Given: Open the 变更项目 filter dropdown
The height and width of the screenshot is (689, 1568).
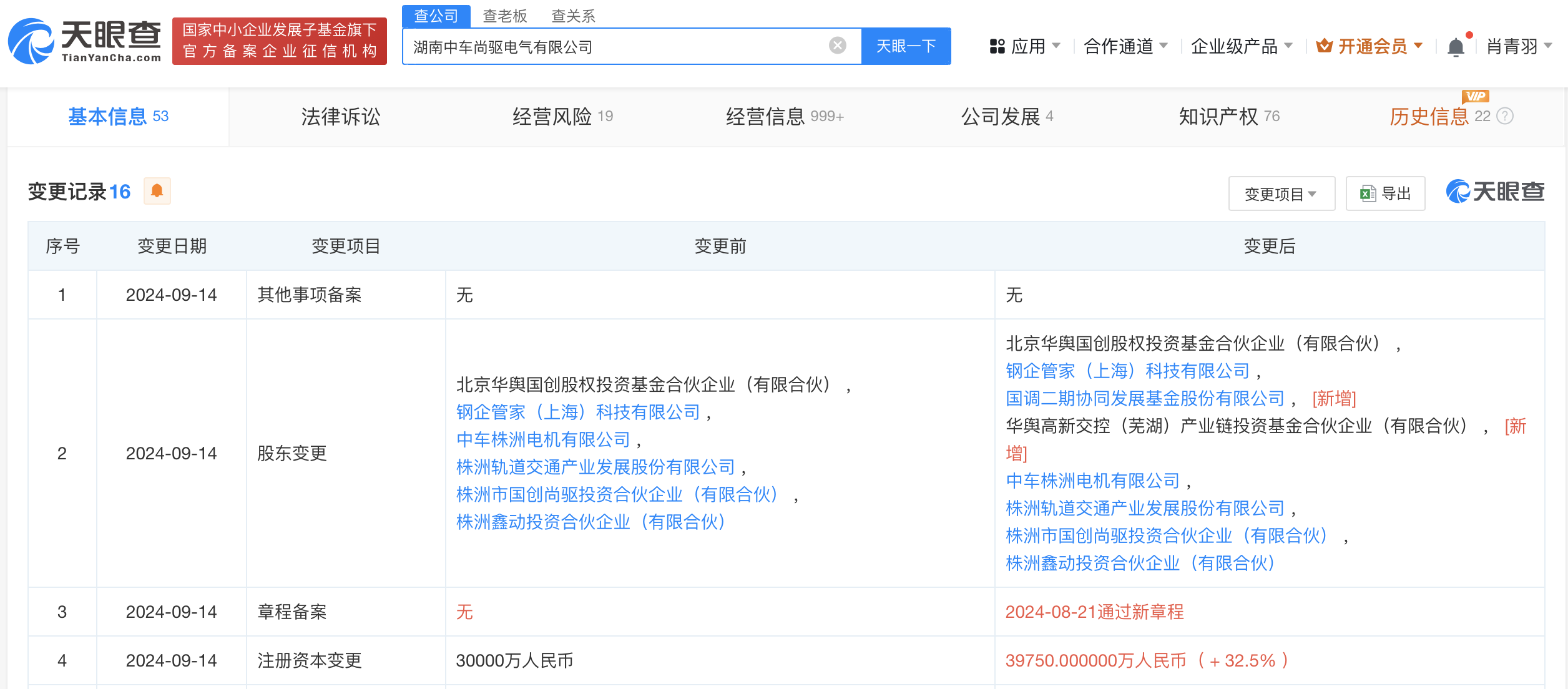Looking at the screenshot, I should pyautogui.click(x=1281, y=193).
